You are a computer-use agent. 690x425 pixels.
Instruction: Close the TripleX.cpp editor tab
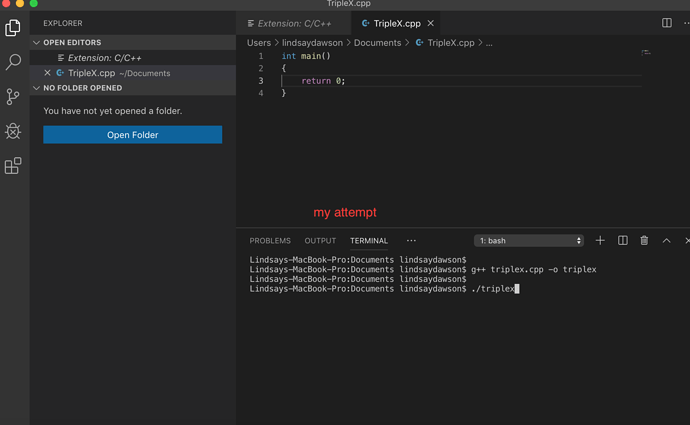tap(431, 23)
